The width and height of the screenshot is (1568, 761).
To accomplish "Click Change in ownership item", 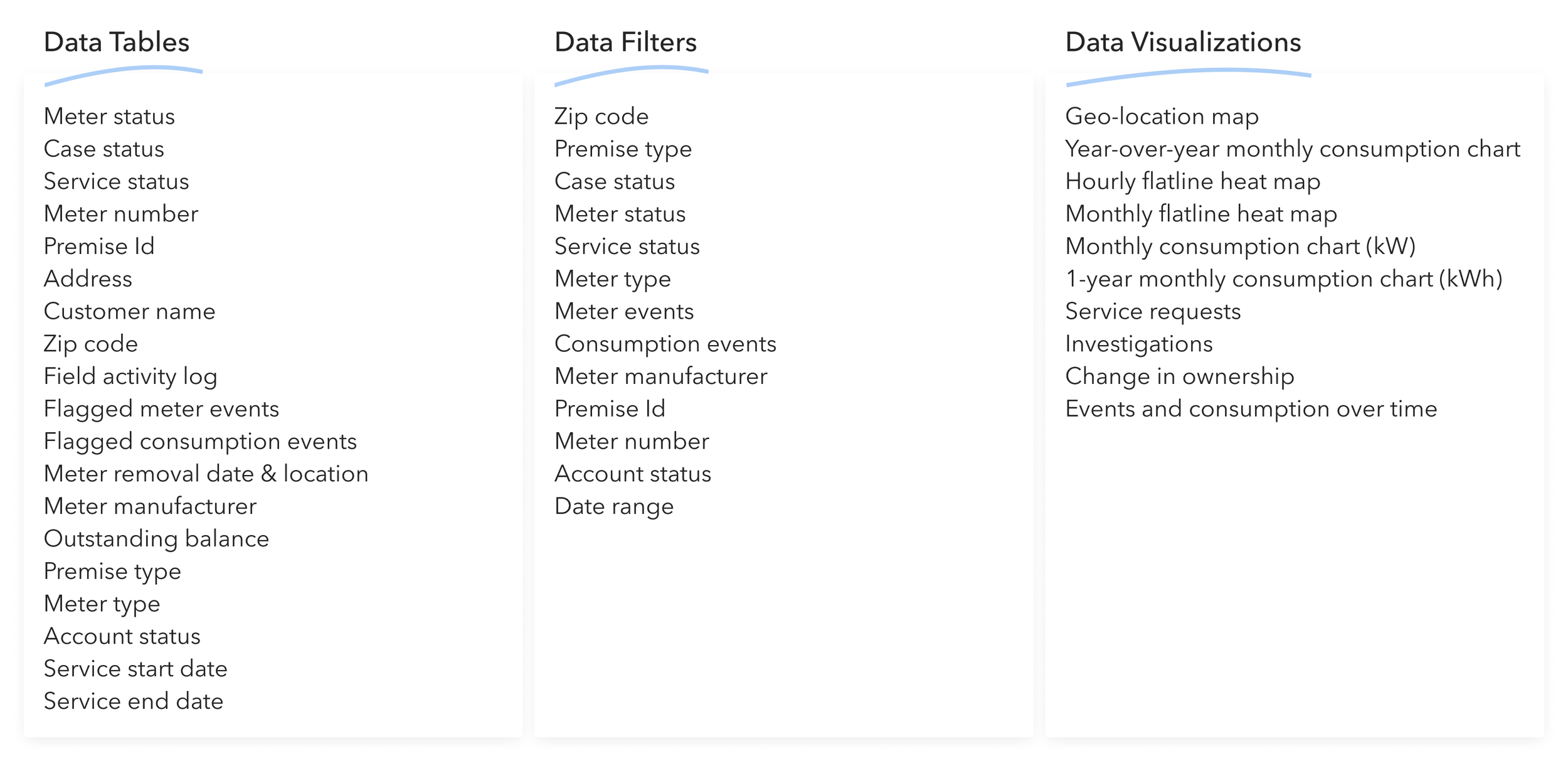I will click(x=1180, y=376).
